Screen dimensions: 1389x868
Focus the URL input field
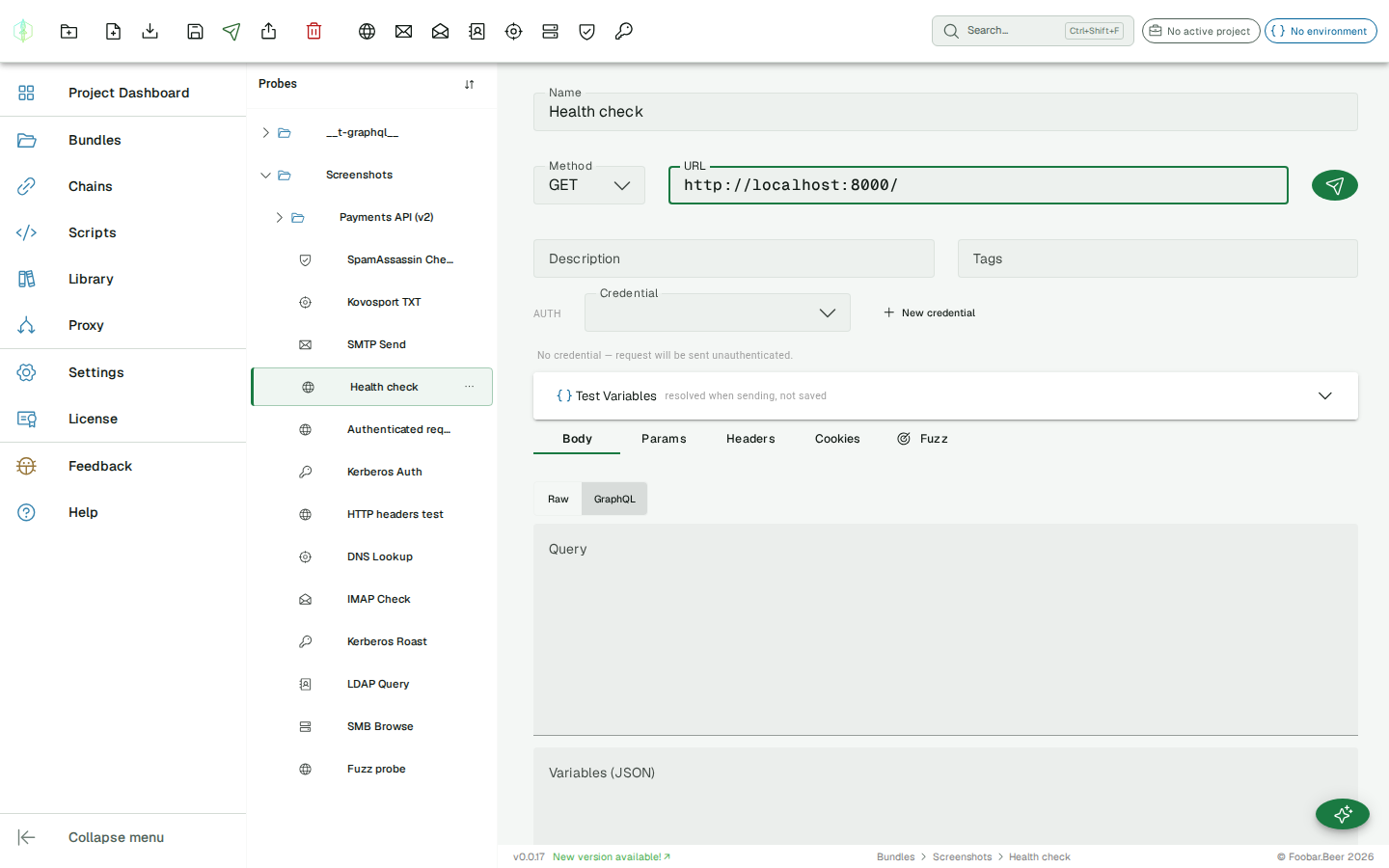click(x=978, y=185)
